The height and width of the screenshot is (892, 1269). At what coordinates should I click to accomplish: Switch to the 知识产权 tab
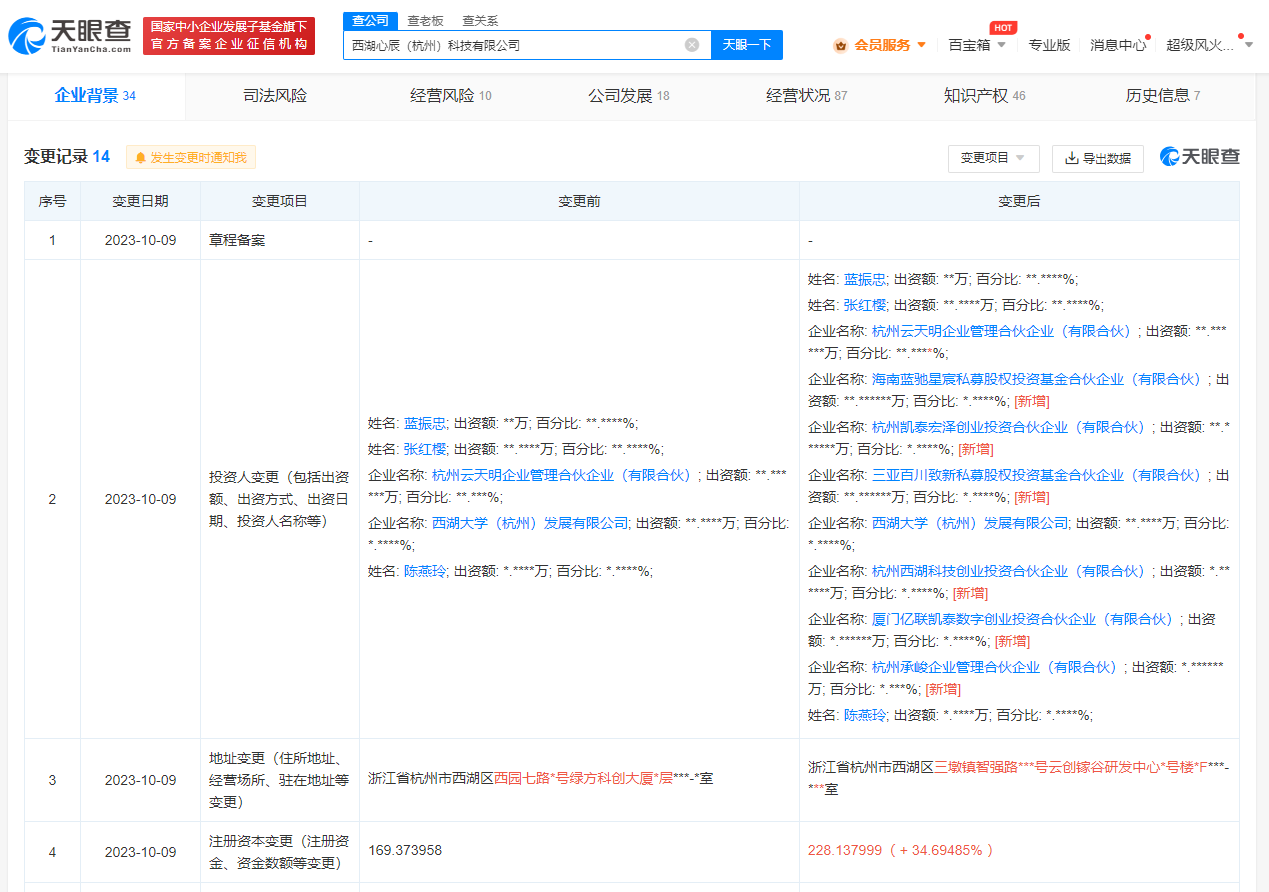[984, 96]
